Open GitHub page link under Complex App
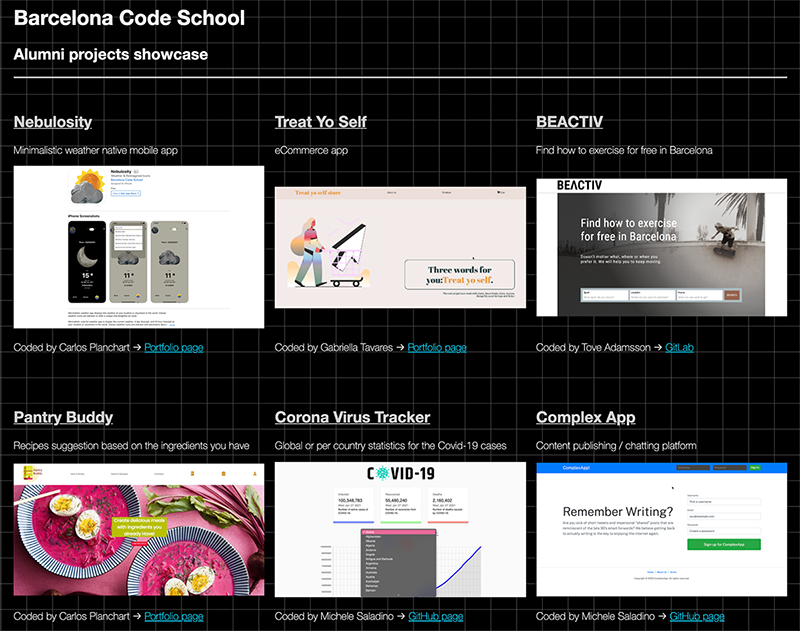 (x=699, y=617)
